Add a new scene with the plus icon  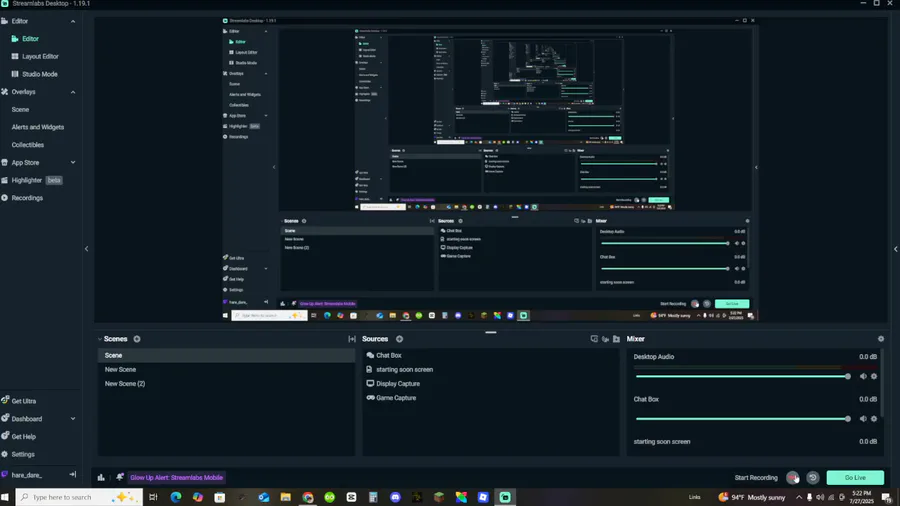point(137,339)
